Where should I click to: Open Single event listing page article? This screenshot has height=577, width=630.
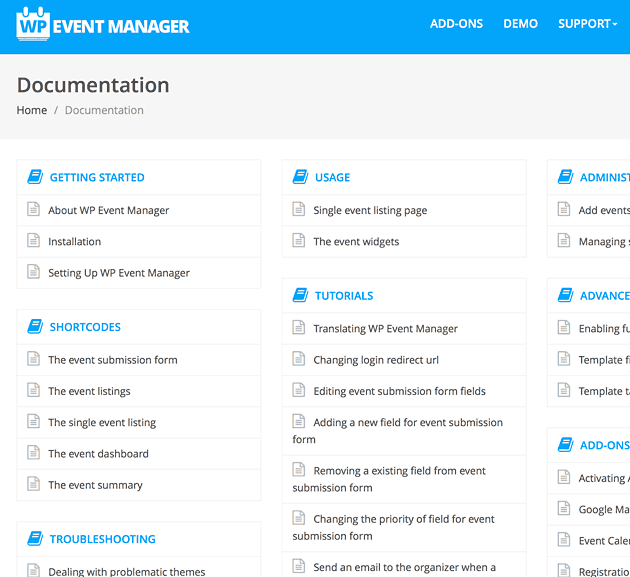click(x=370, y=210)
